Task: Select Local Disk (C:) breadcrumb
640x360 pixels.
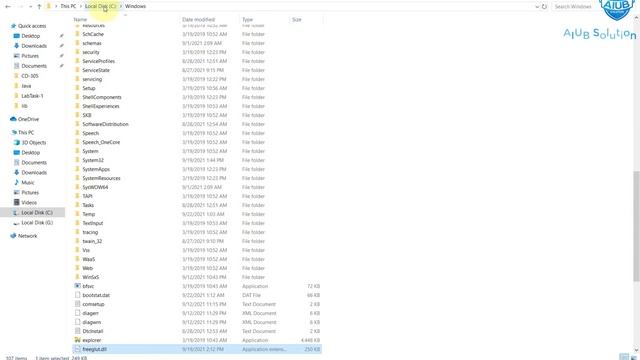Action: [x=100, y=6]
